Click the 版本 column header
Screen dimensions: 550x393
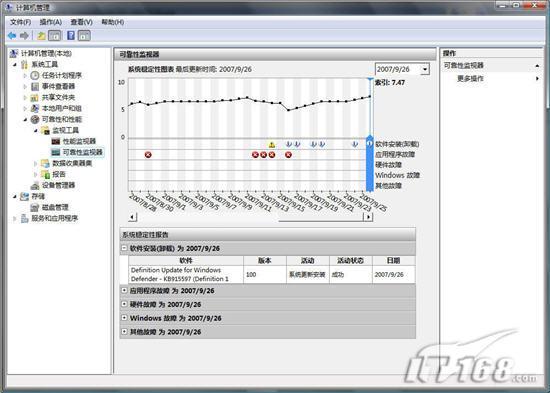[265, 260]
